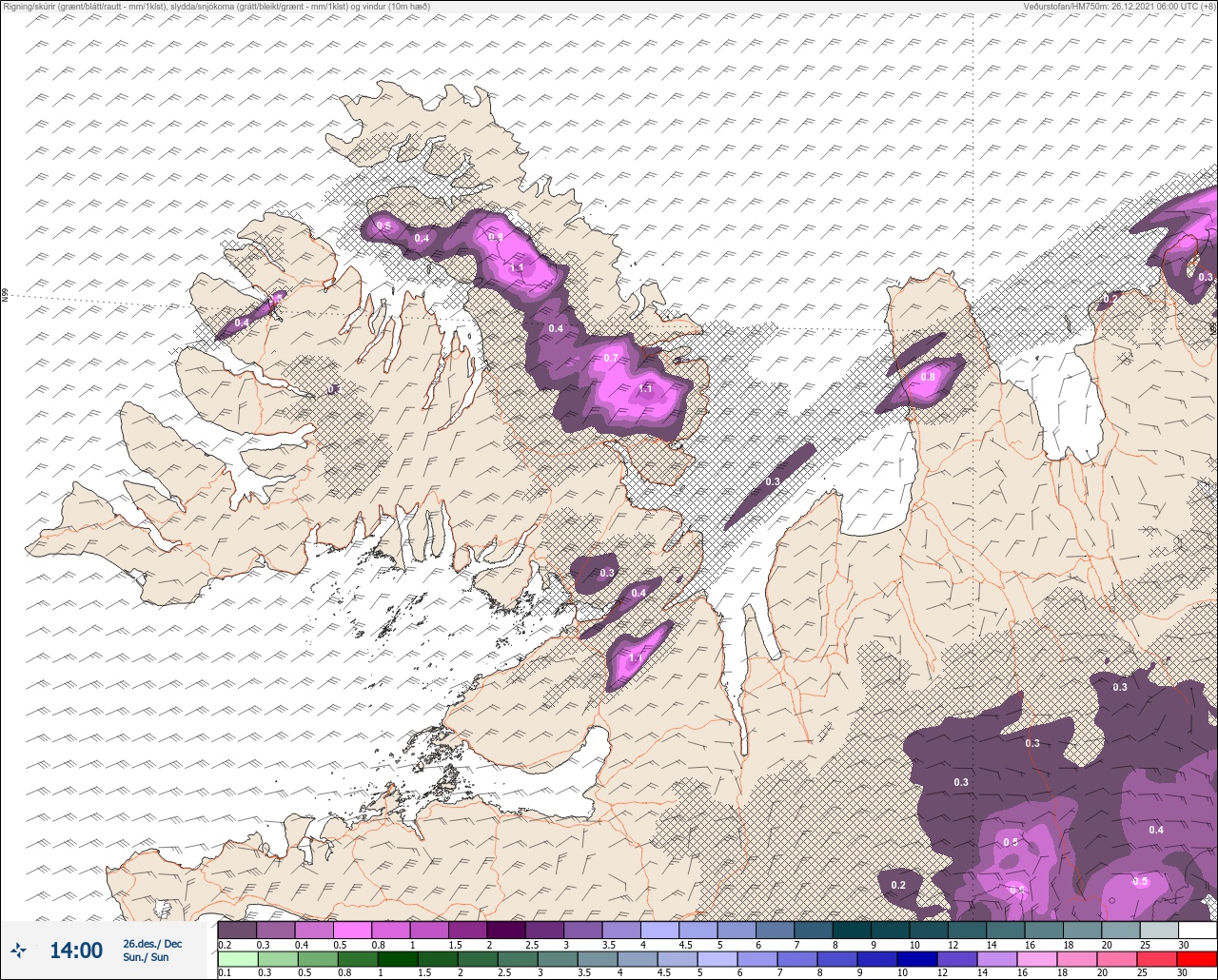Select the light grey swatch starting at 25, top row
The height and width of the screenshot is (980, 1218).
(1158, 930)
